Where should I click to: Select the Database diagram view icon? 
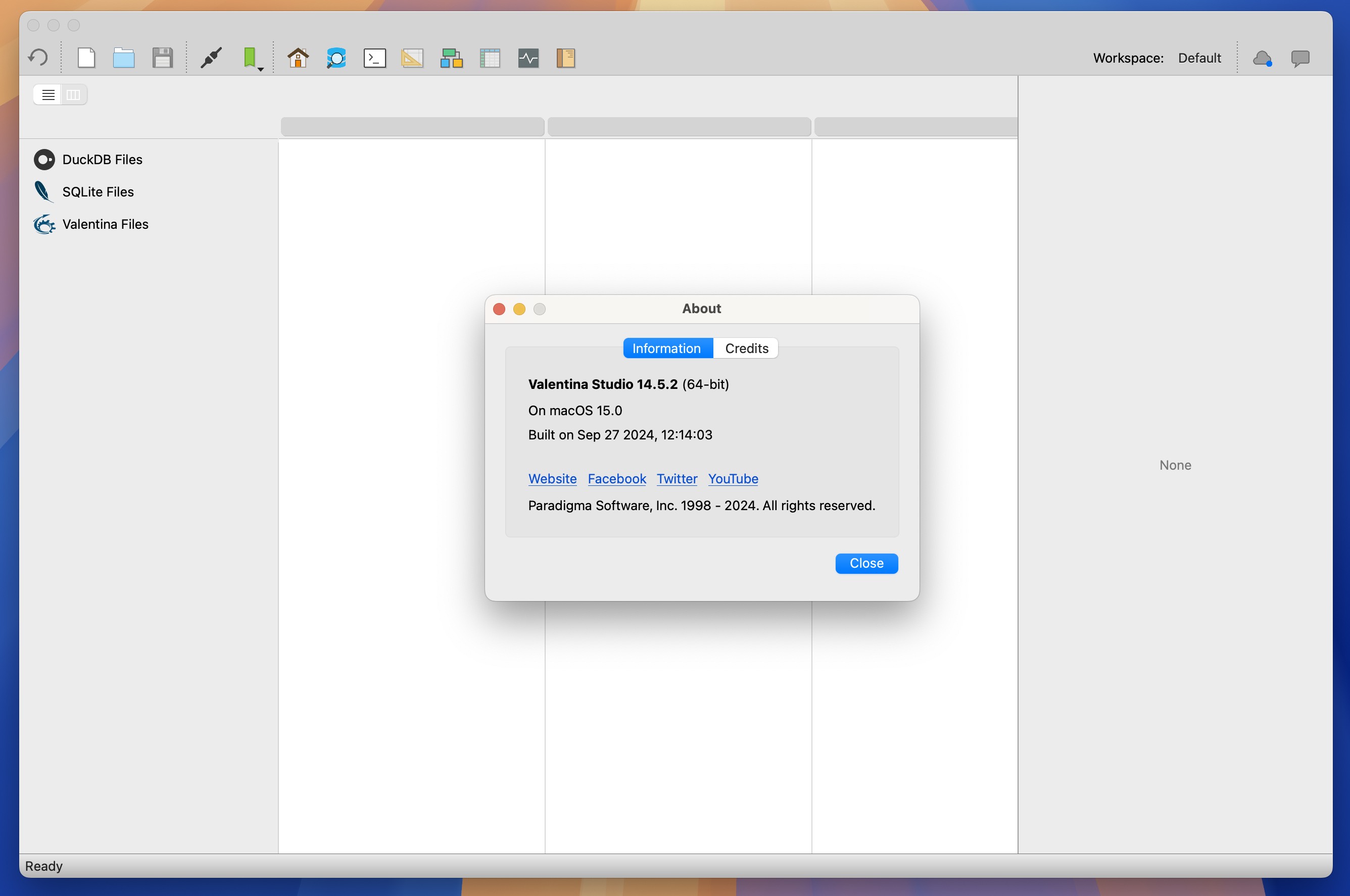451,56
